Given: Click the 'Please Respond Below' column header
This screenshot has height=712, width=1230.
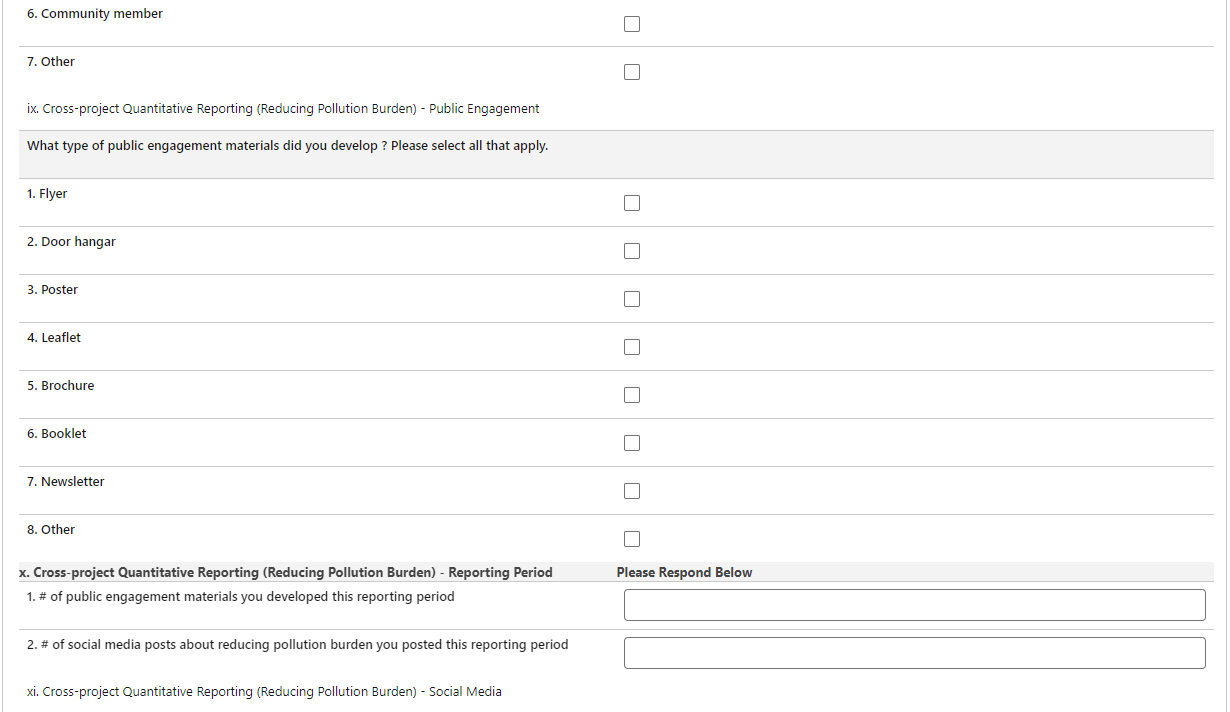Looking at the screenshot, I should [x=684, y=573].
